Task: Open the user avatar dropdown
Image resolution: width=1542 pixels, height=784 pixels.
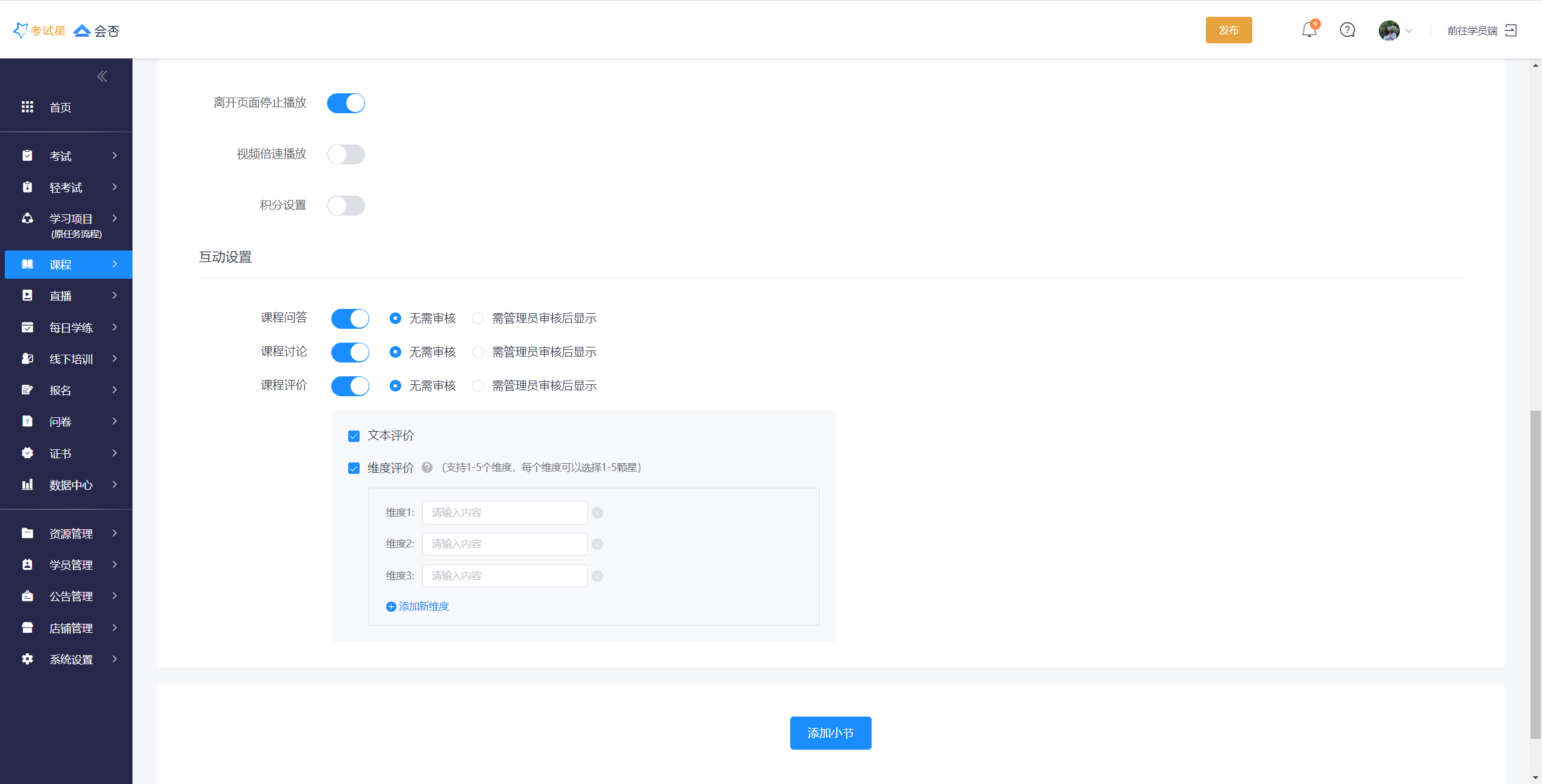Action: click(x=1395, y=30)
